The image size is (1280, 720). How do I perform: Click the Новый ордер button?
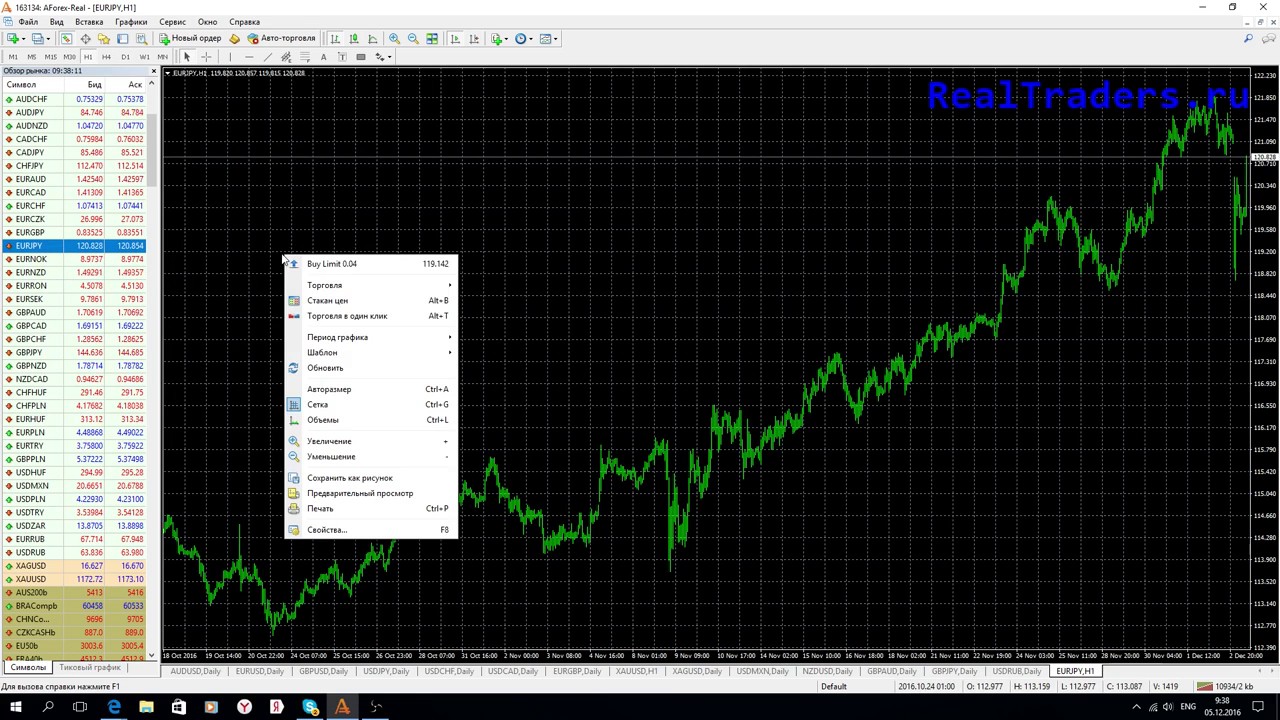[190, 39]
